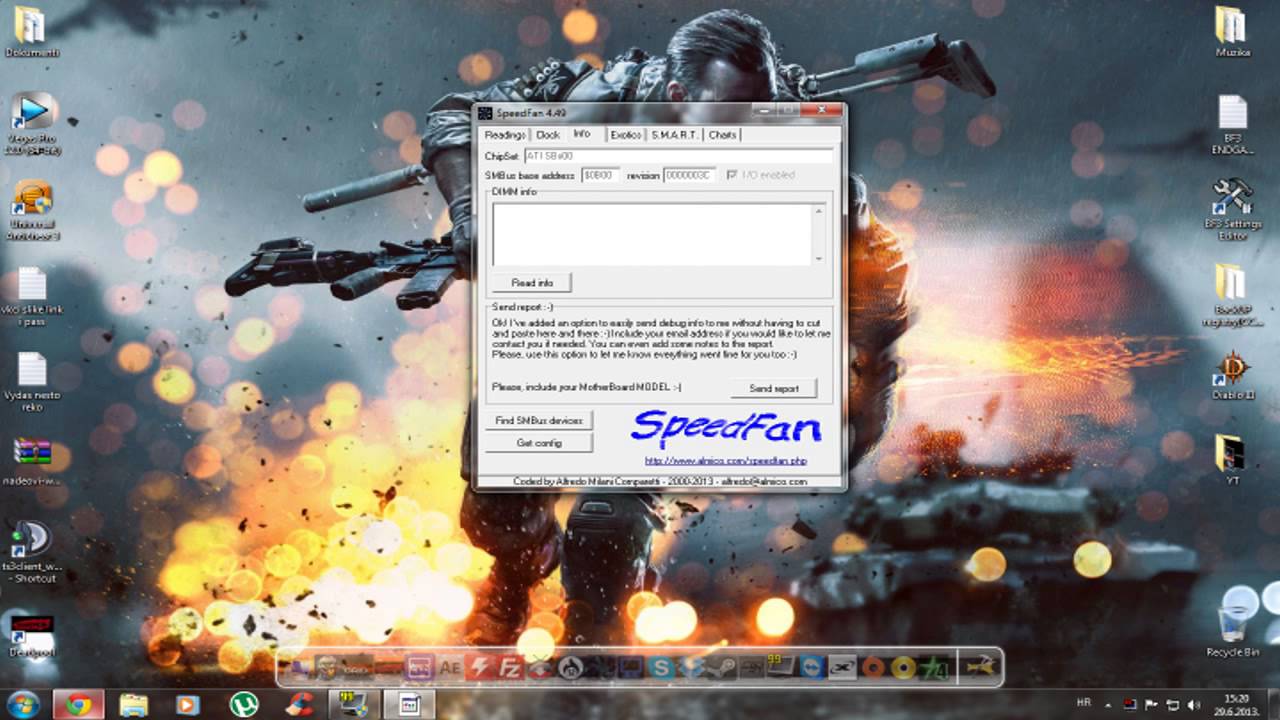Open the YT folder on the desktop
The image size is (1280, 720).
click(x=1232, y=460)
